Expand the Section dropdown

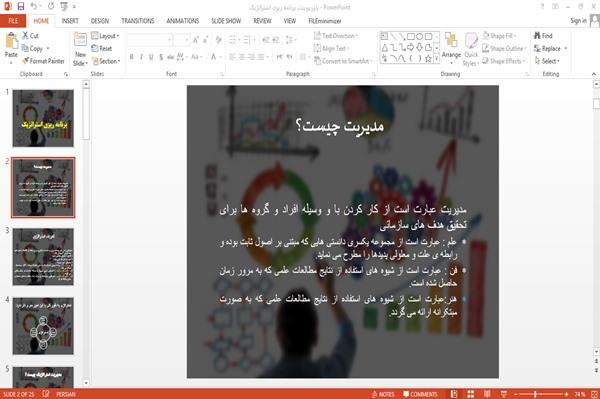click(106, 61)
